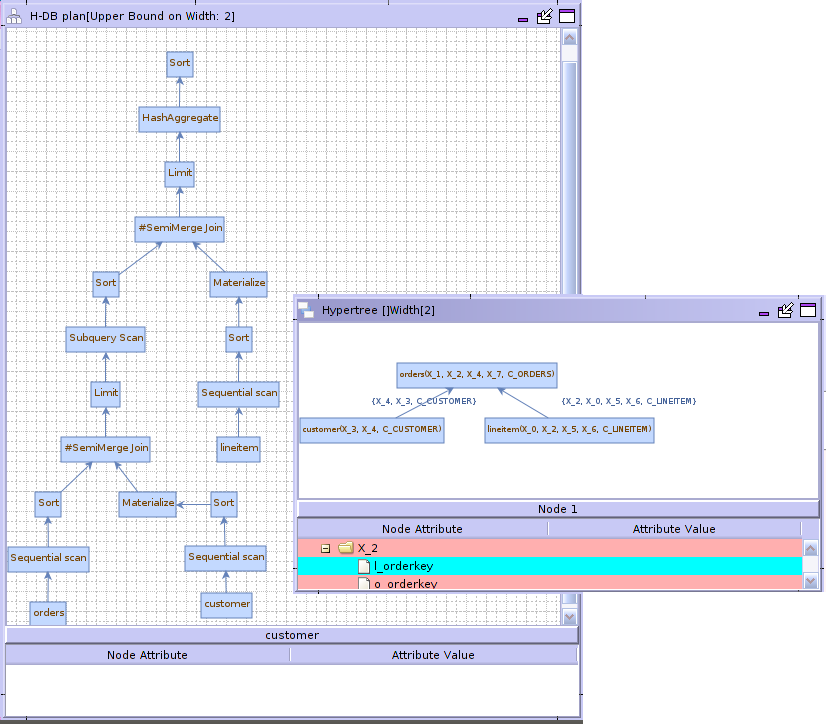
Task: Select the Limit node below HashAggregate
Action: coord(180,173)
